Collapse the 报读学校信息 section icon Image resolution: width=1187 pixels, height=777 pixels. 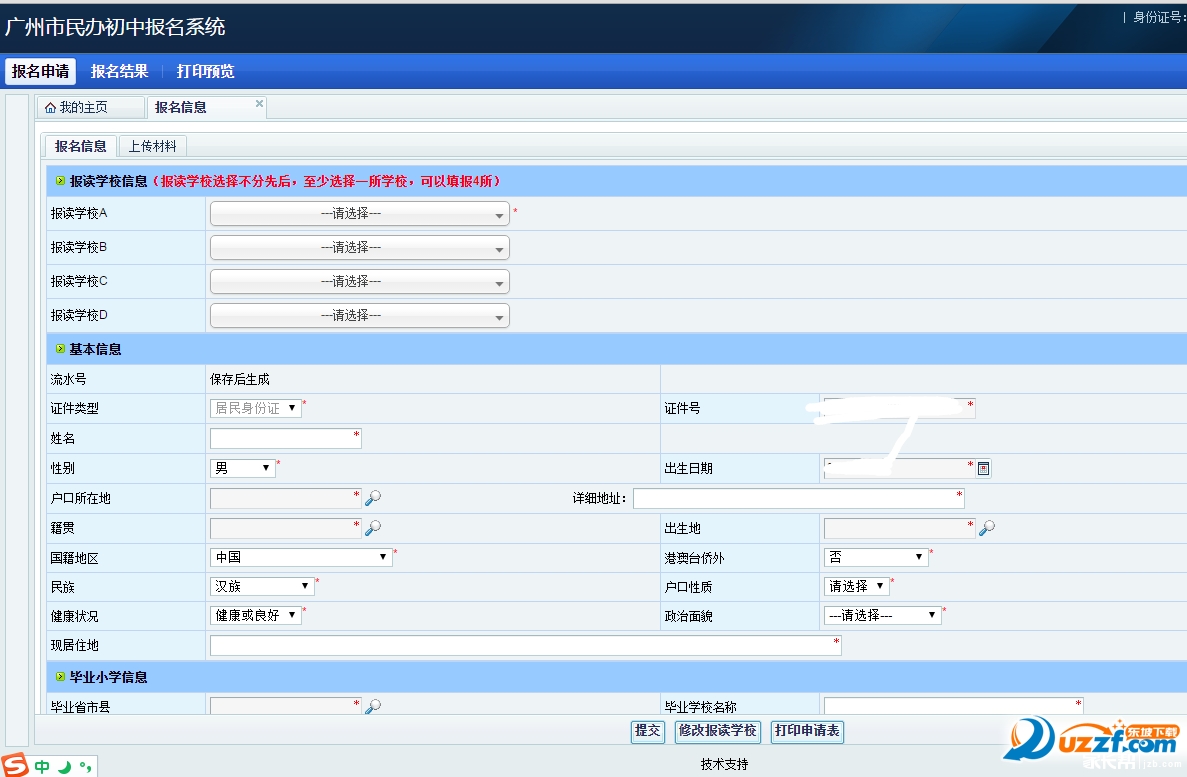pos(60,181)
